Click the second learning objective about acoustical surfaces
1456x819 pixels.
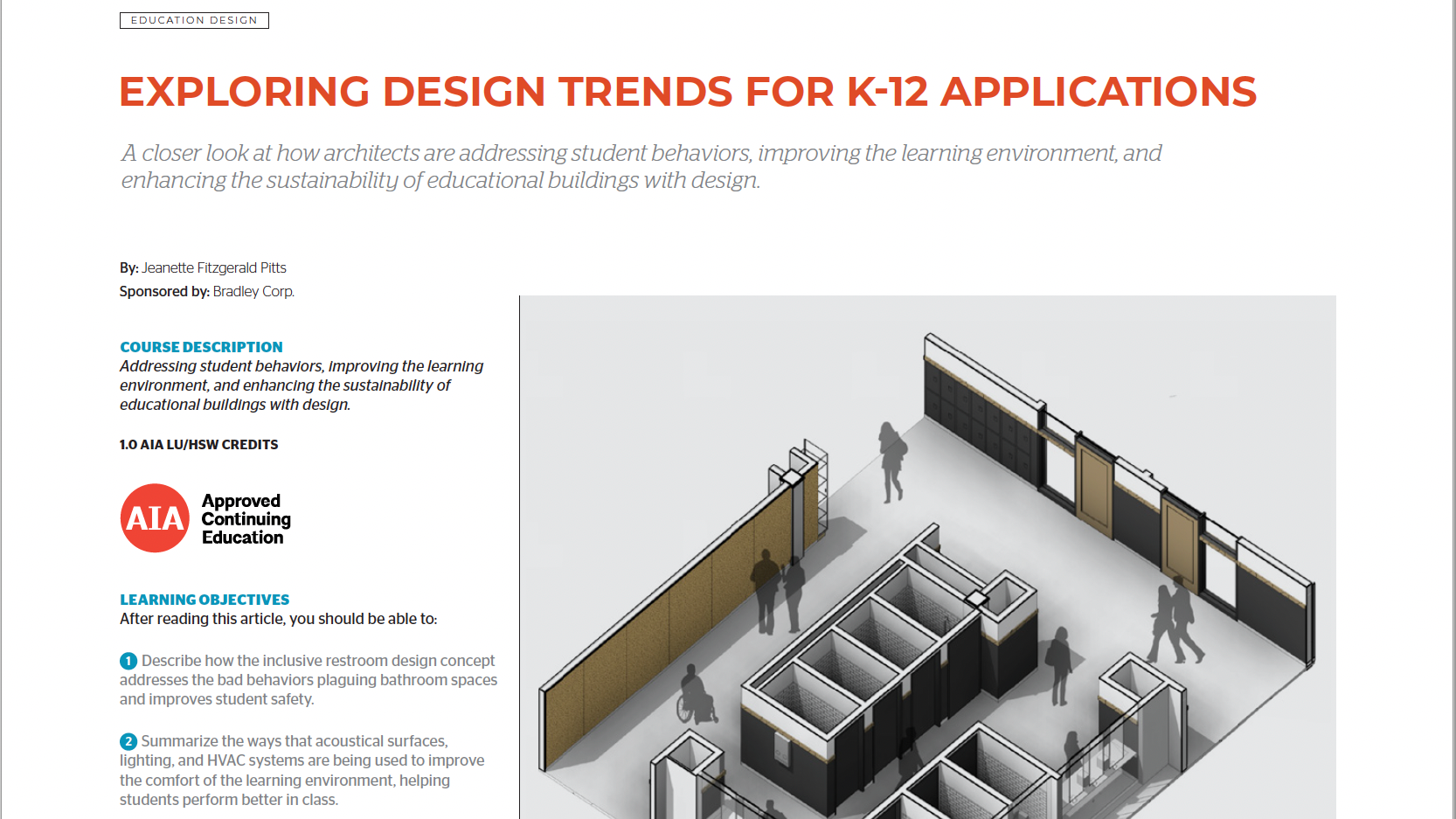point(302,770)
